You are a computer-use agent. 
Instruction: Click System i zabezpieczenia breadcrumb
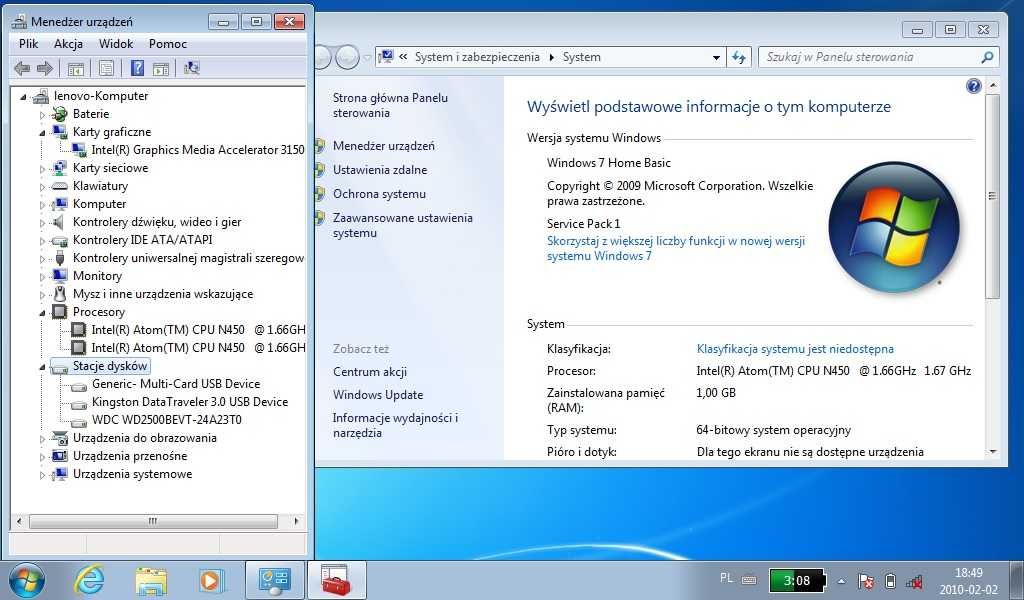(x=477, y=57)
